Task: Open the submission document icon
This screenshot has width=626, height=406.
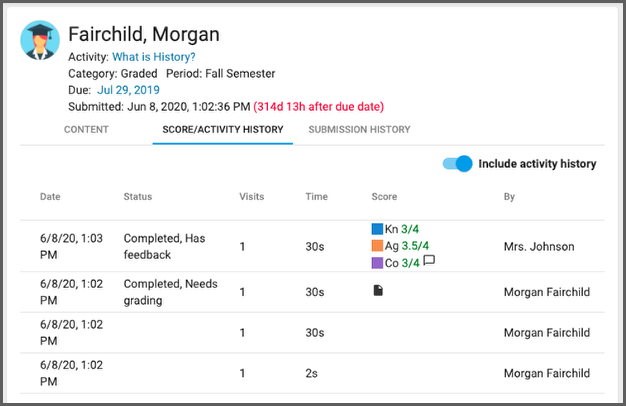Action: tap(377, 290)
